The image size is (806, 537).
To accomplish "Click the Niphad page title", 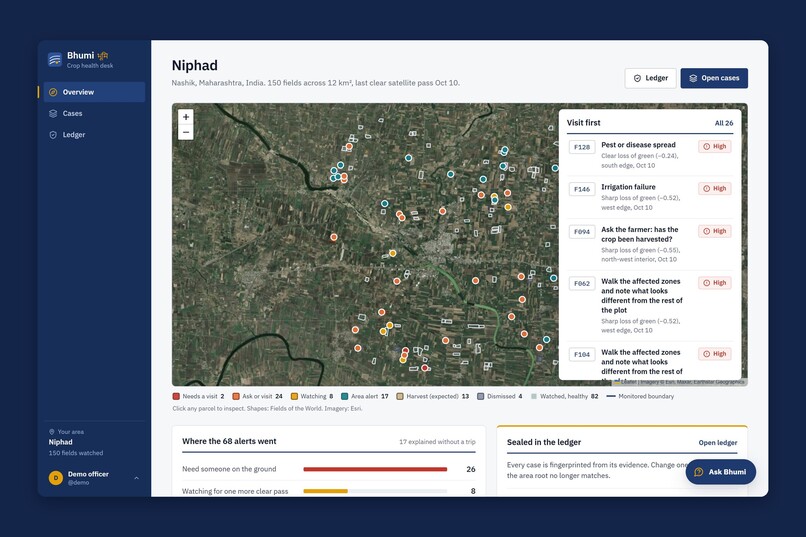I will [x=195, y=65].
